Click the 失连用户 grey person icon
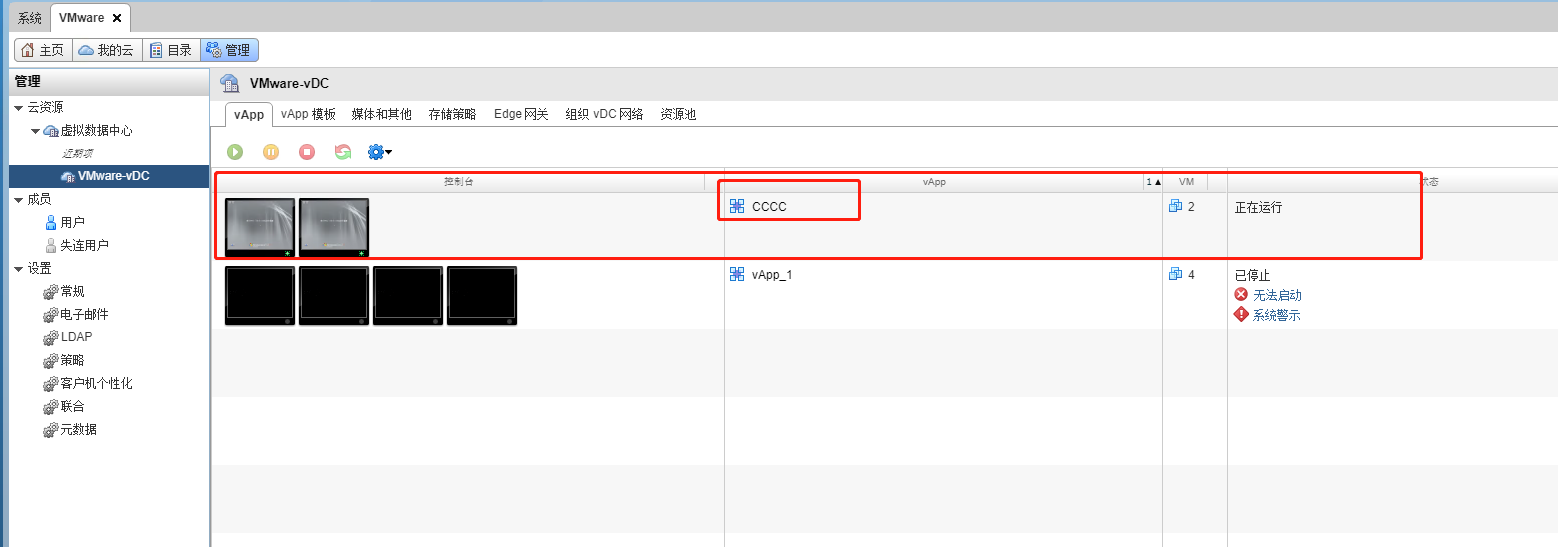1558x547 pixels. tap(51, 245)
